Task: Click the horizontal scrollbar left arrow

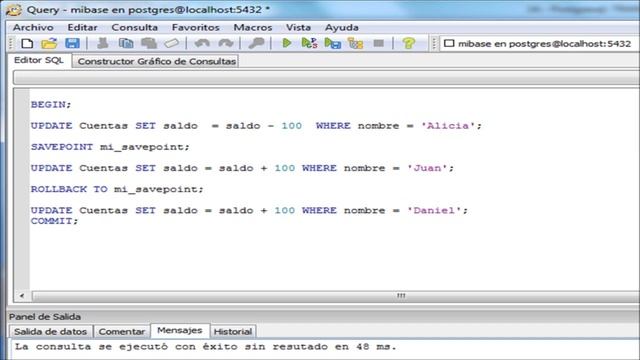Action: pos(22,296)
